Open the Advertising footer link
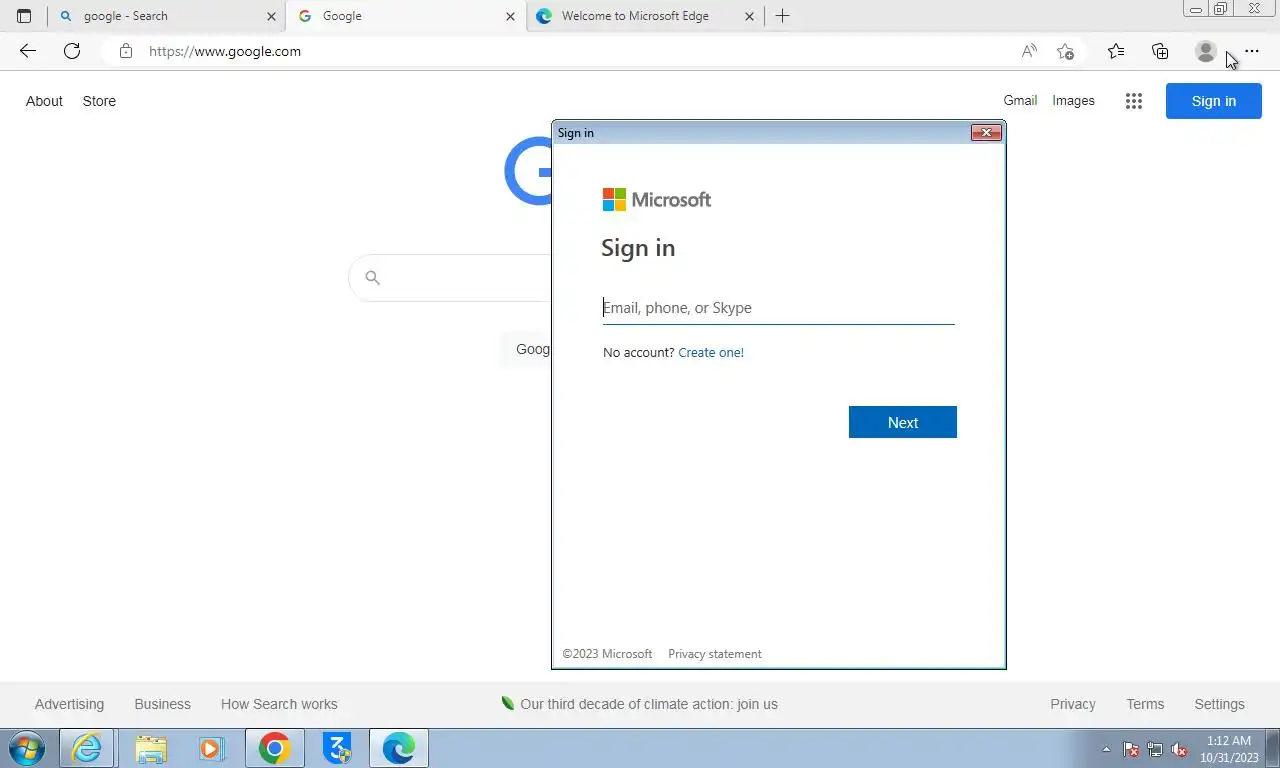The width and height of the screenshot is (1280, 768). pyautogui.click(x=69, y=704)
